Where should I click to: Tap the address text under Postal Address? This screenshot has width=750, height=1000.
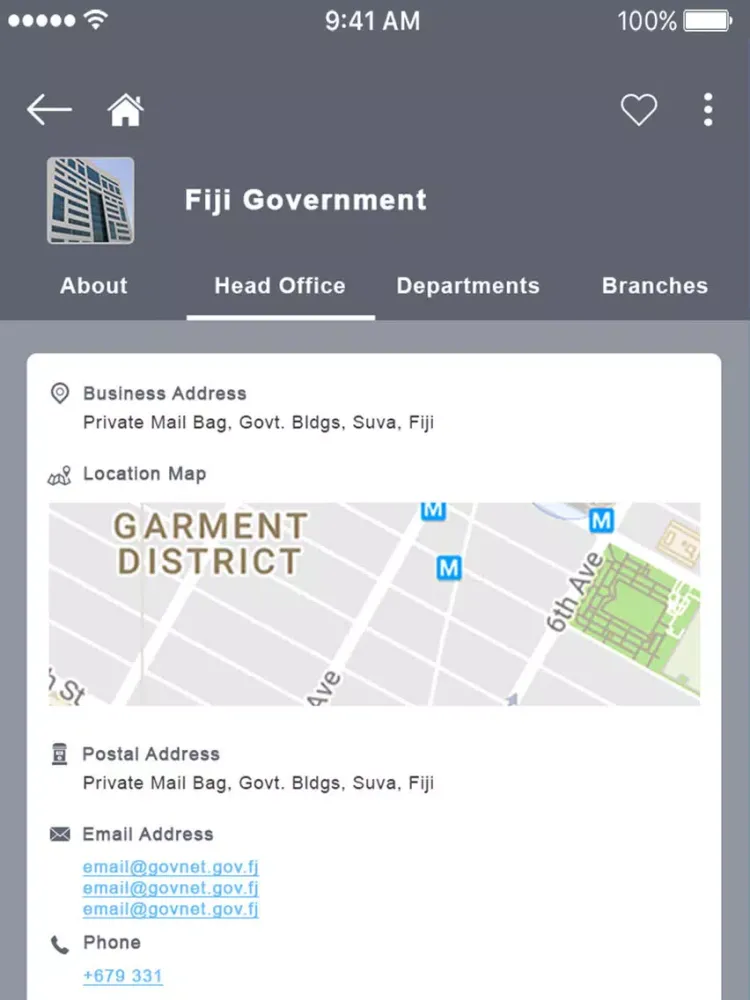[258, 783]
